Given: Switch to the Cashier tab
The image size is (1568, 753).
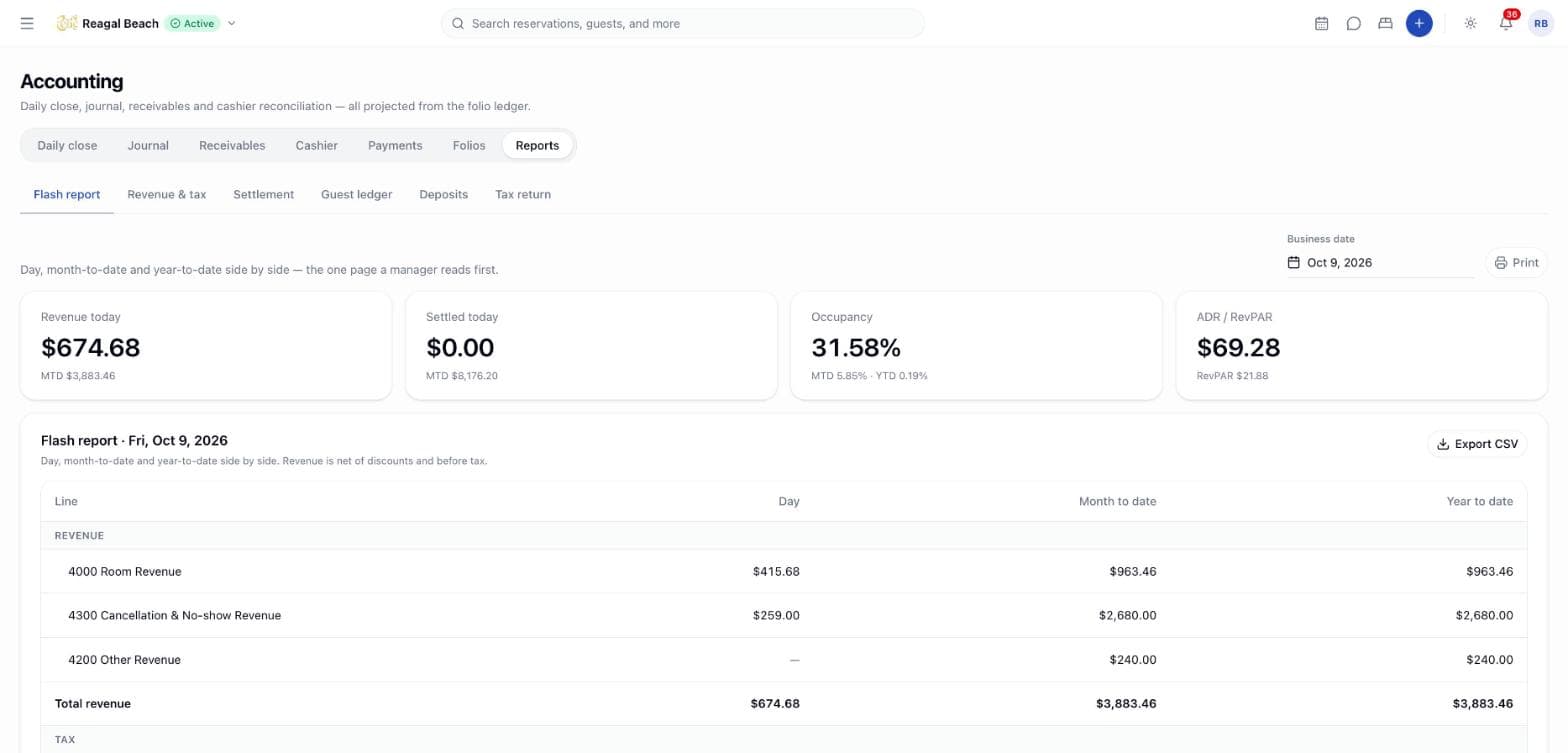Looking at the screenshot, I should (316, 145).
